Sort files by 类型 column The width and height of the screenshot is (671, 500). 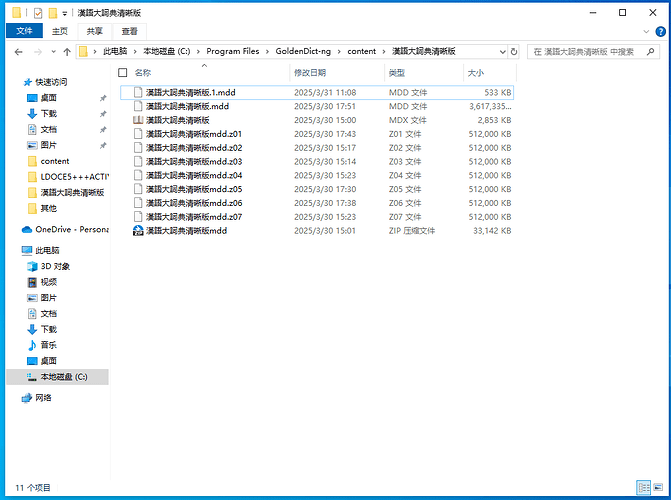click(397, 72)
